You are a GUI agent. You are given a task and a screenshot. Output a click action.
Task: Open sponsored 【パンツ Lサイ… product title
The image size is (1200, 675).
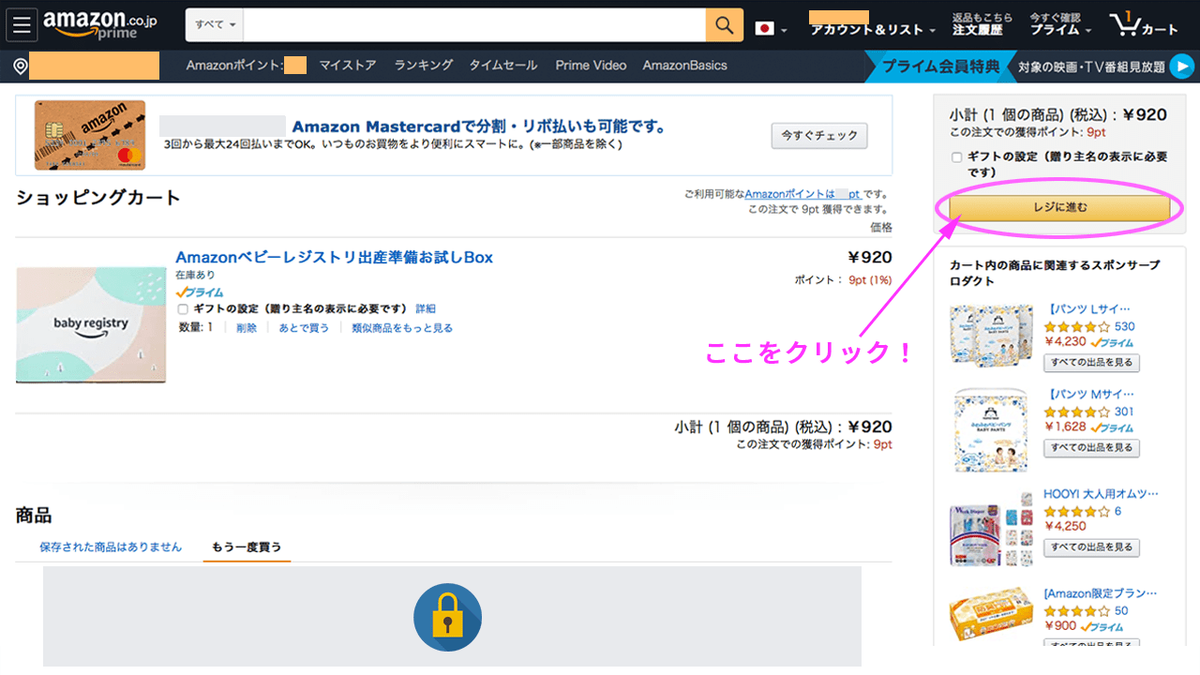tap(1089, 309)
